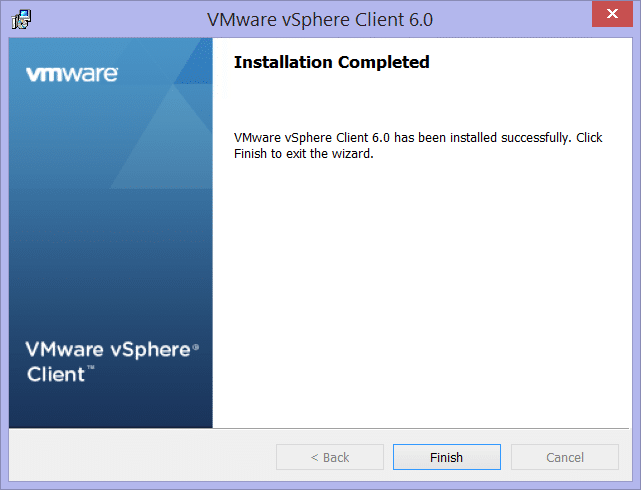
Task: Click the Finish button to exit the wizard
Action: pyautogui.click(x=446, y=457)
